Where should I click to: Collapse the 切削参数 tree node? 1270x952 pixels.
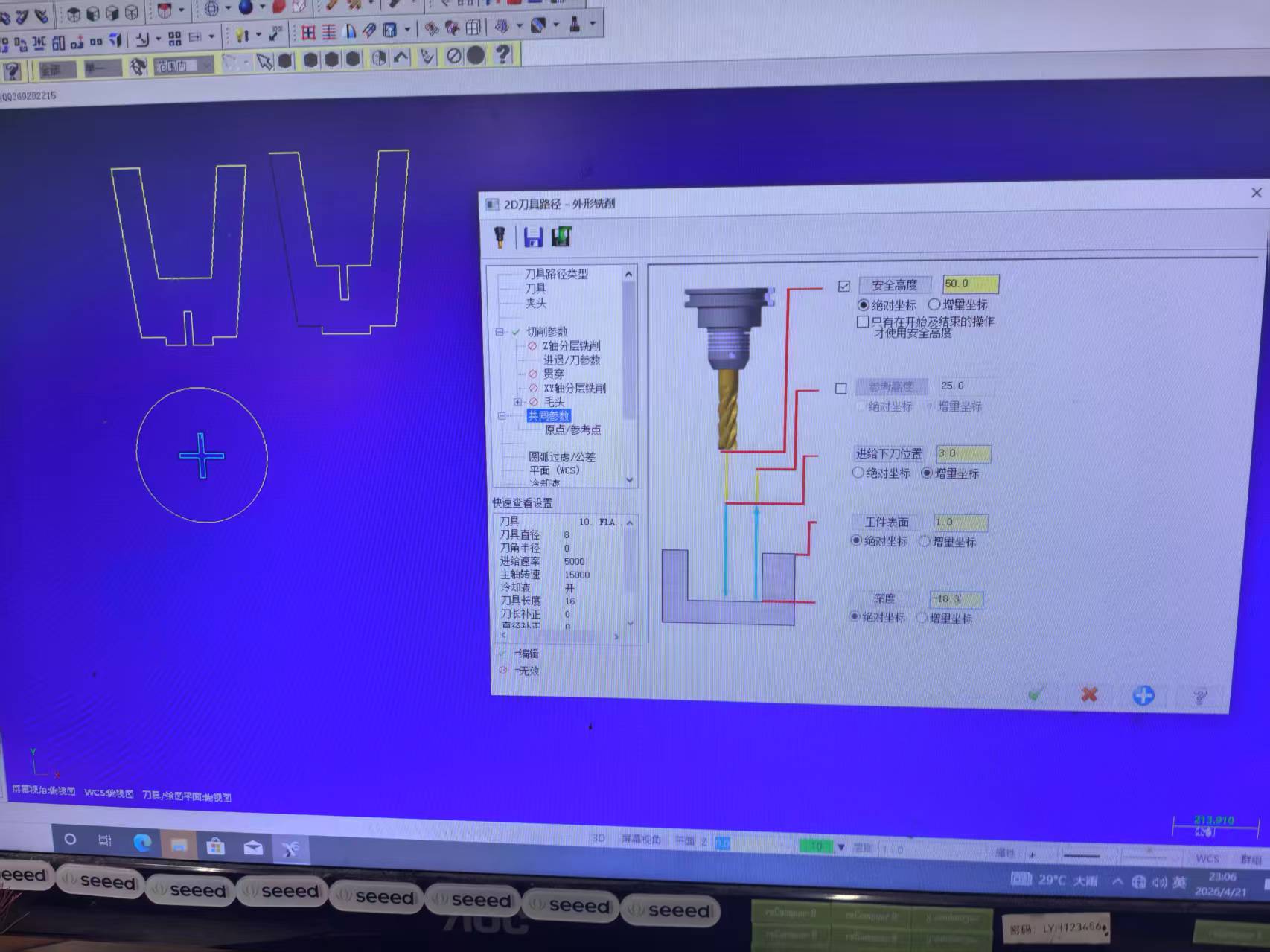point(500,332)
